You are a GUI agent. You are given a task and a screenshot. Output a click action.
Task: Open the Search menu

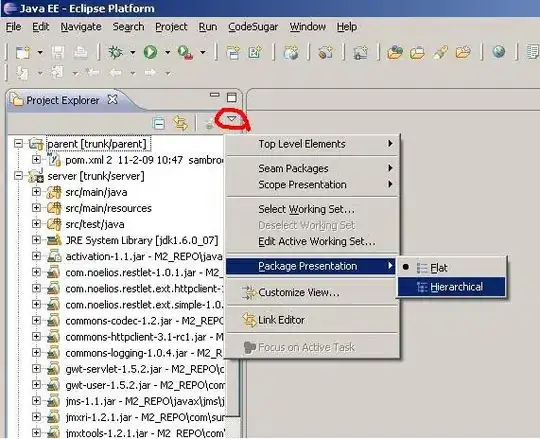click(128, 27)
